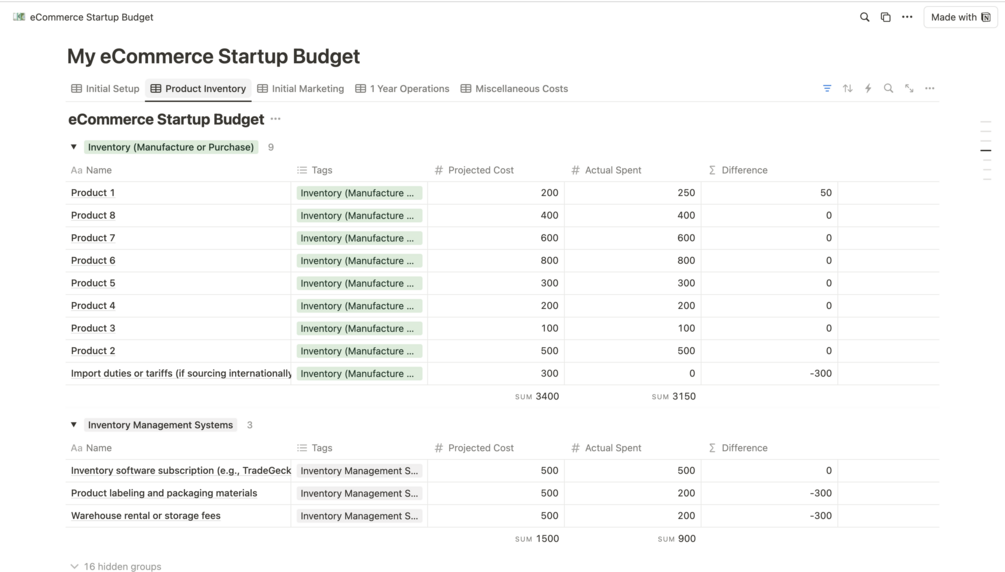The image size is (1005, 572).
Task: Switch to the Initial Marketing tab
Action: coord(301,89)
